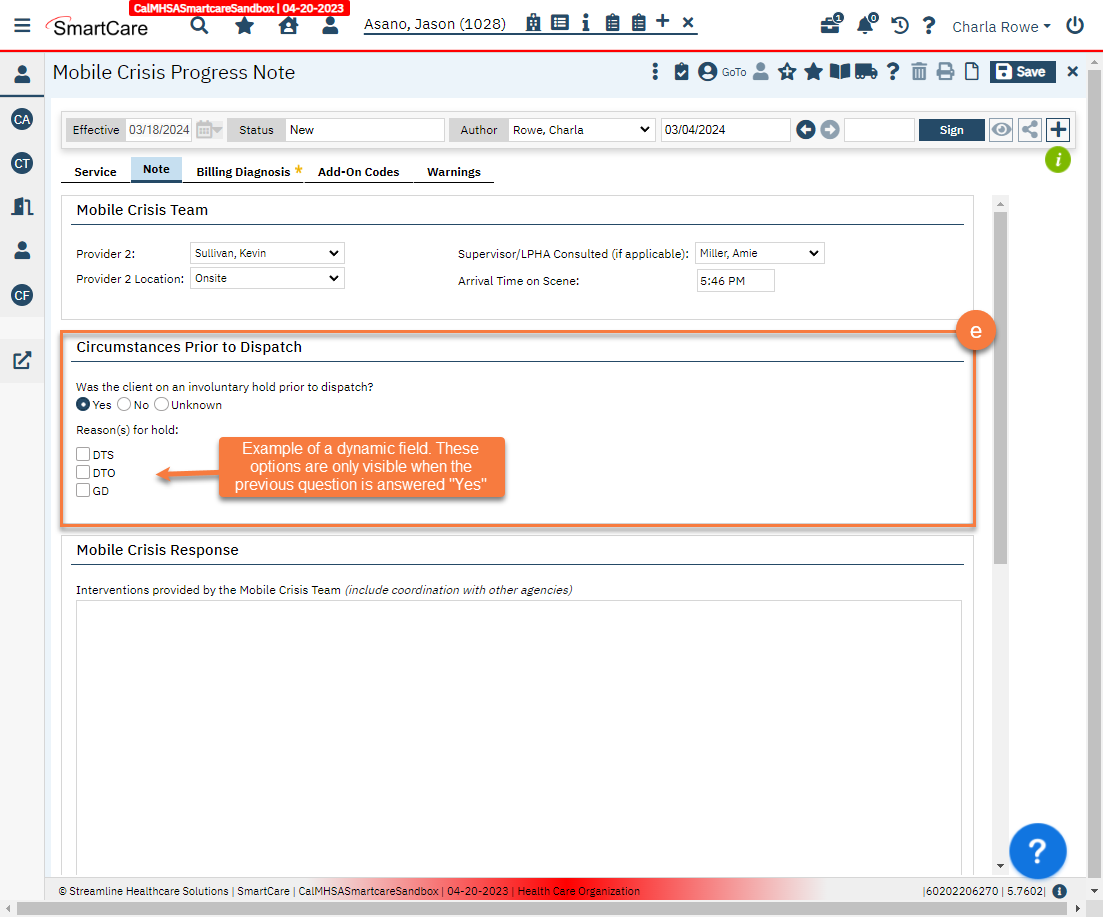This screenshot has width=1103, height=917.
Task: Select the Yes involuntary hold radio button
Action: point(83,404)
